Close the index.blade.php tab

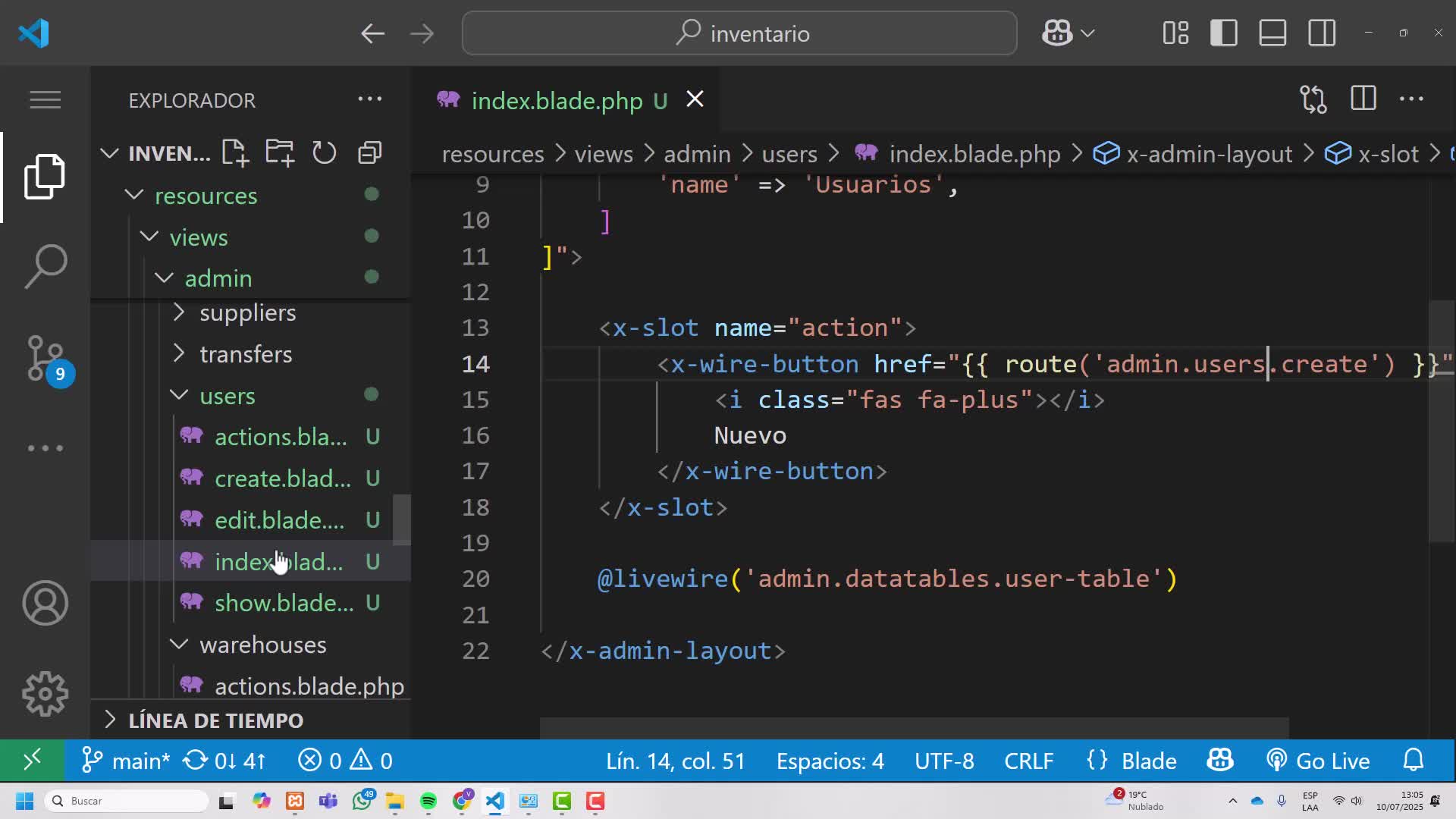click(695, 99)
